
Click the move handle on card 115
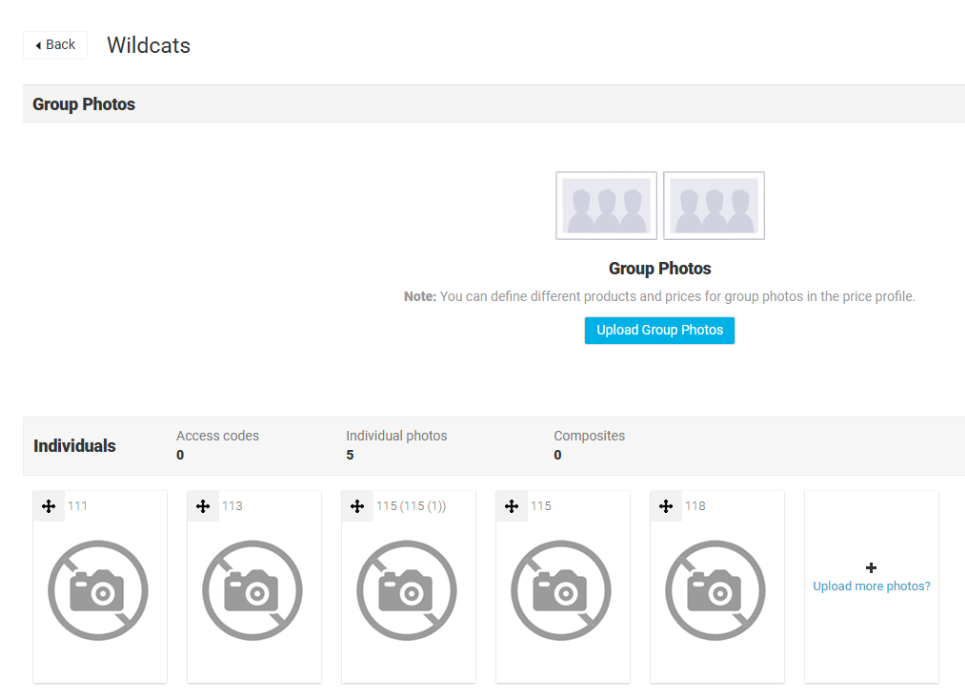(x=512, y=506)
